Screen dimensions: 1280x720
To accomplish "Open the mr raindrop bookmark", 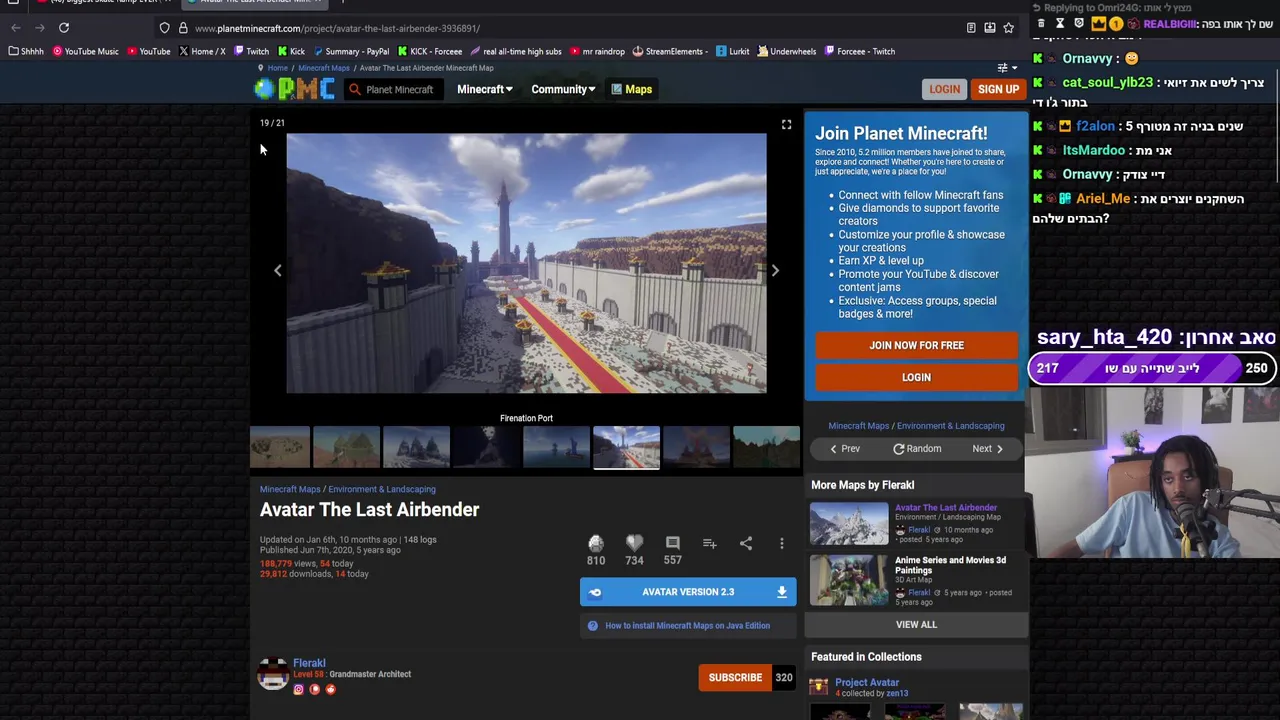I will (x=597, y=51).
